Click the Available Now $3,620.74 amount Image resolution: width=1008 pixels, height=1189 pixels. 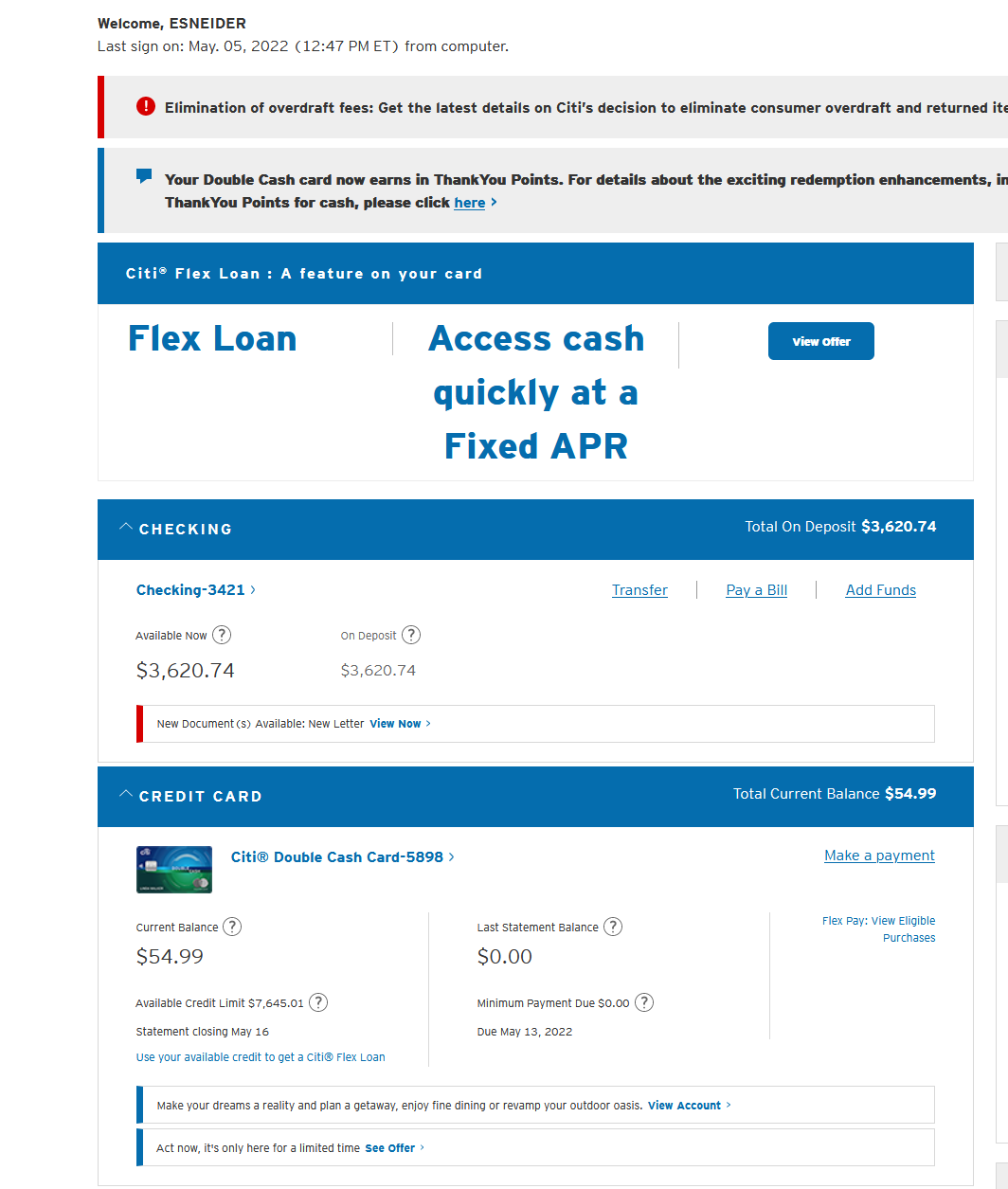tap(186, 671)
